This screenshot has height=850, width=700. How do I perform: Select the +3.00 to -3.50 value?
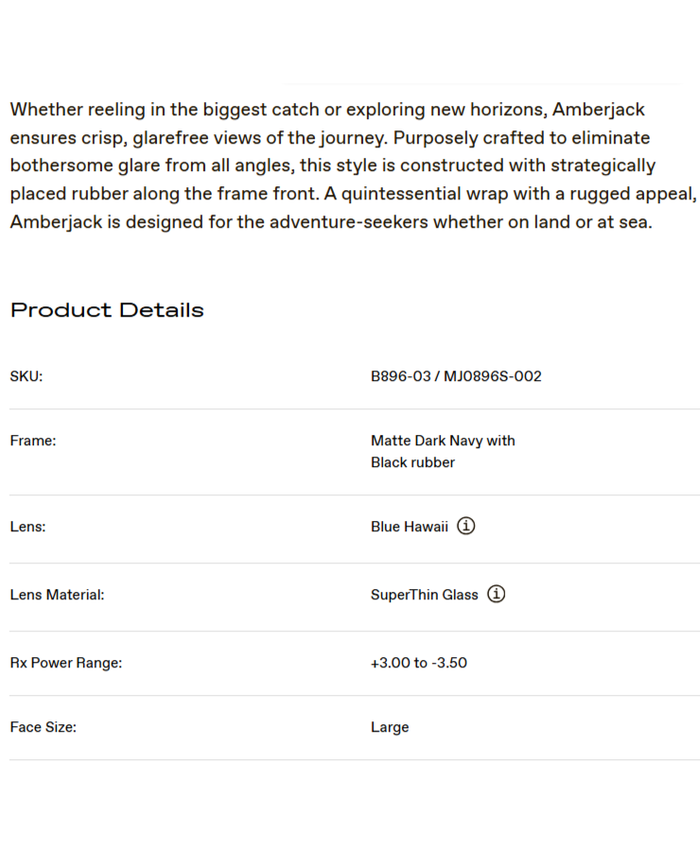(418, 663)
